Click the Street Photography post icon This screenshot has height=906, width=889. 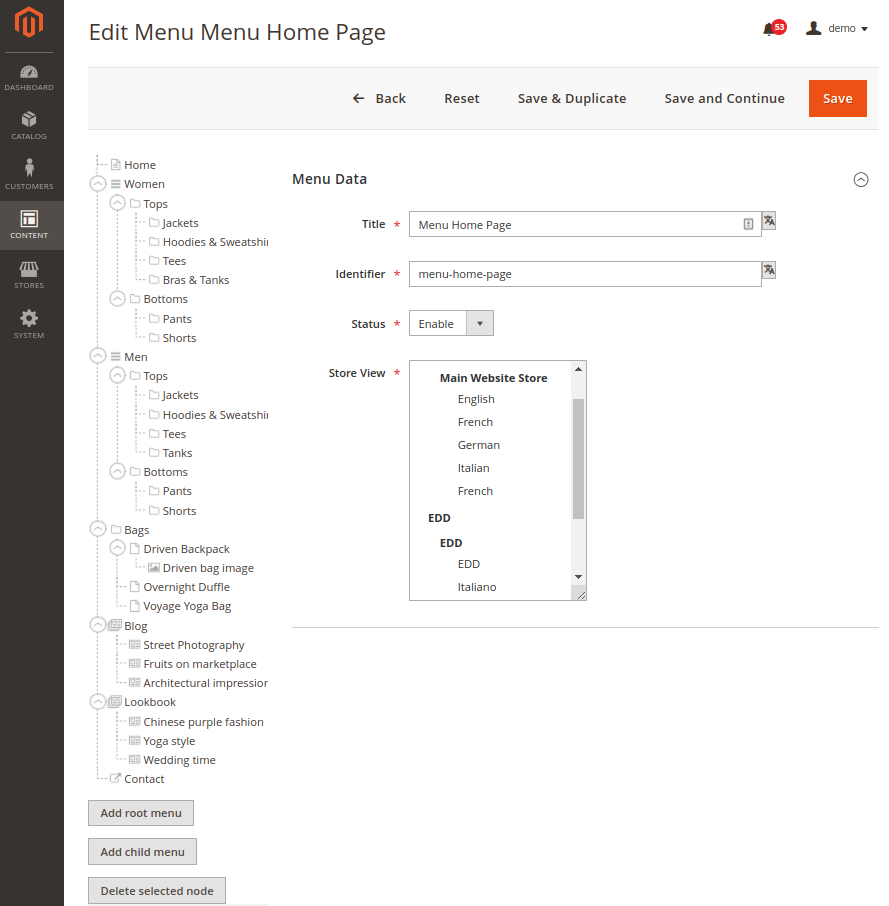tap(135, 644)
